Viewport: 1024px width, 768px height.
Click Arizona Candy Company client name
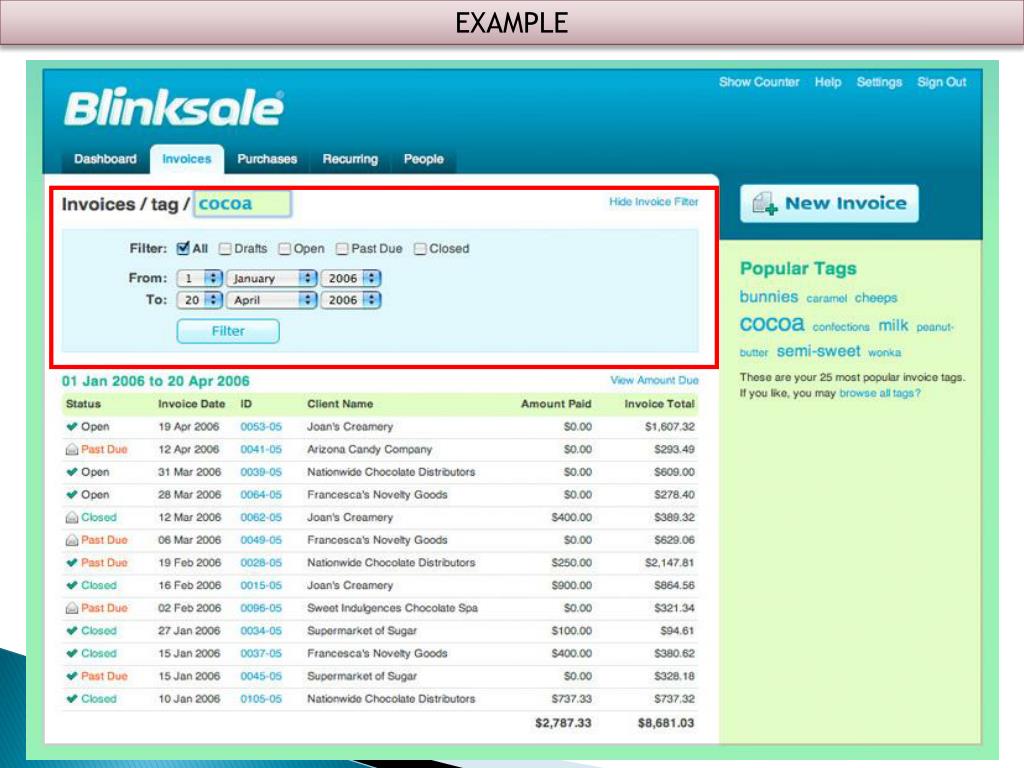(x=369, y=449)
